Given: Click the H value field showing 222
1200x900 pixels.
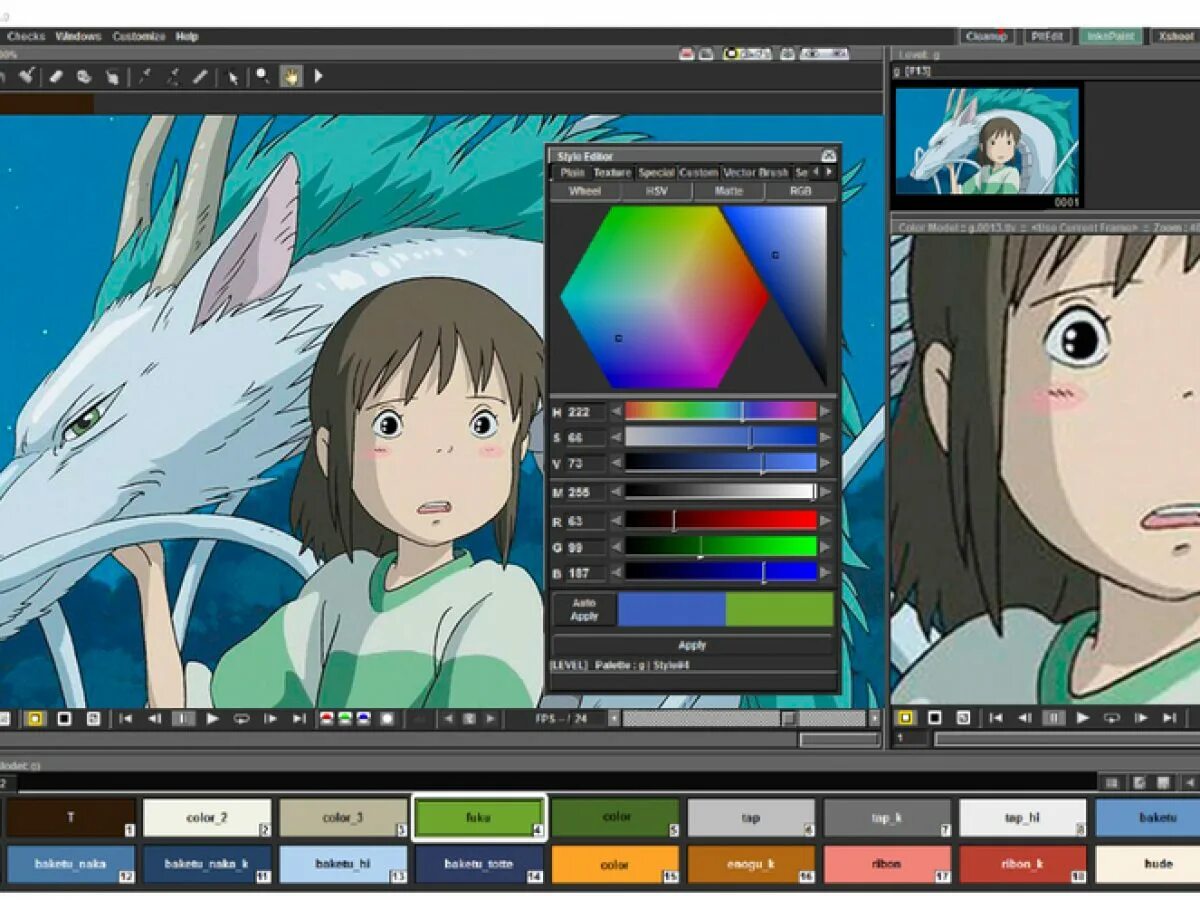Looking at the screenshot, I should tap(585, 412).
